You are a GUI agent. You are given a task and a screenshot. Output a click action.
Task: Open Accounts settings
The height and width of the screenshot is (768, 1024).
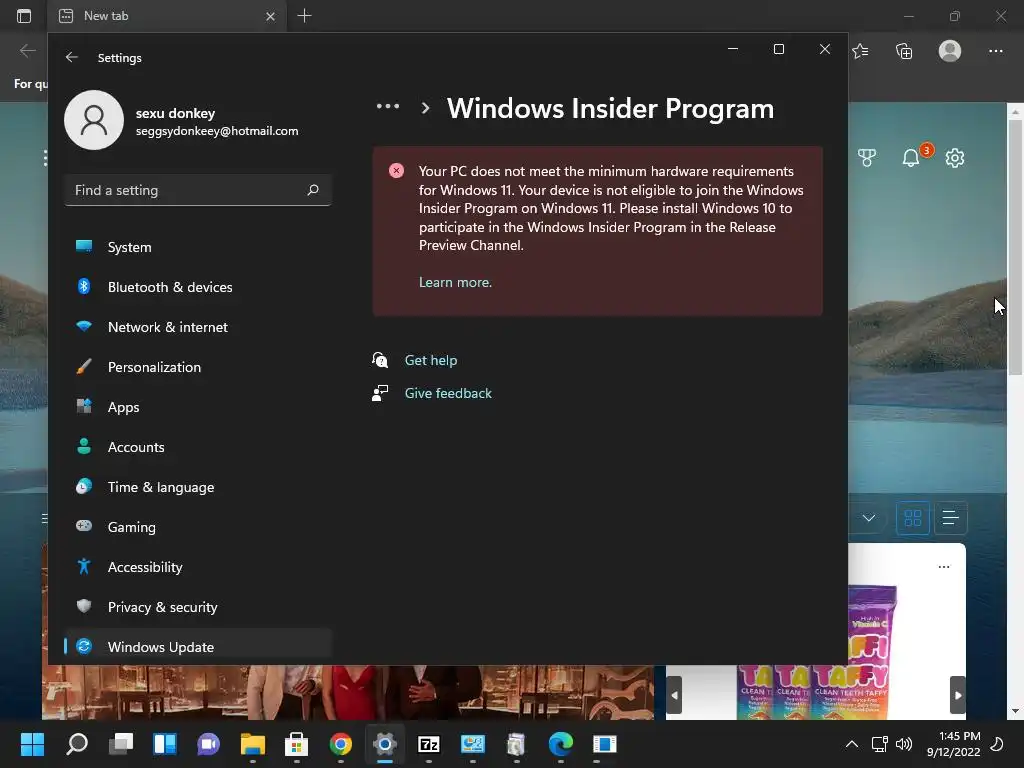click(x=198, y=447)
